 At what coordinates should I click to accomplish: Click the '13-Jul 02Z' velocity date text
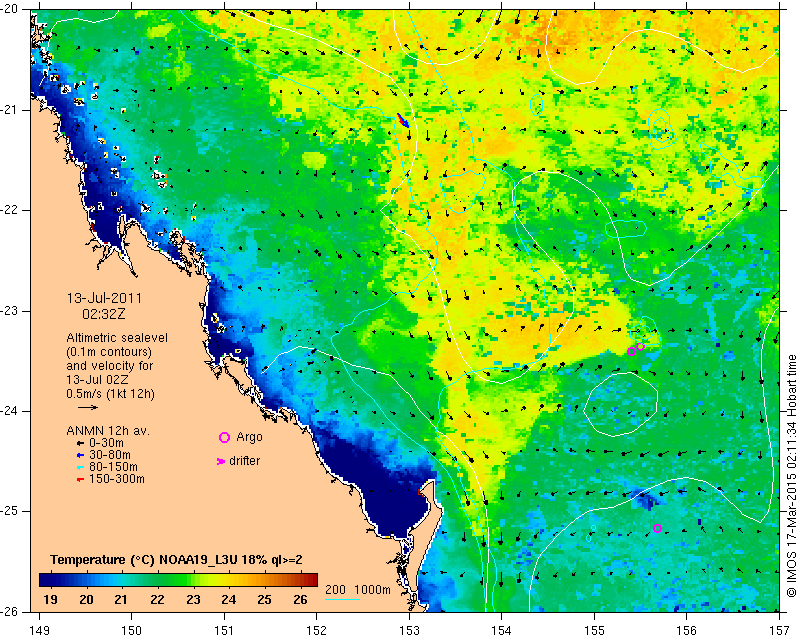tap(97, 380)
